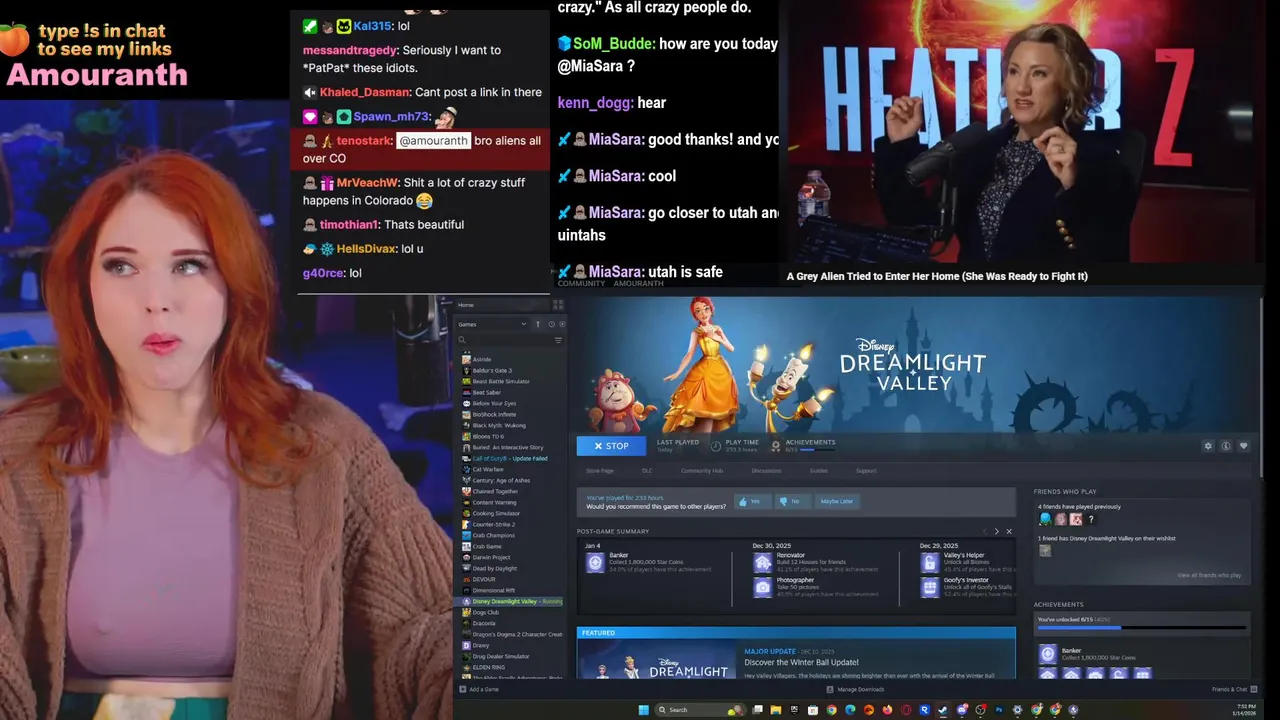Screen dimensions: 1280x720
Task: Open the Store Page tab
Action: pyautogui.click(x=600, y=471)
